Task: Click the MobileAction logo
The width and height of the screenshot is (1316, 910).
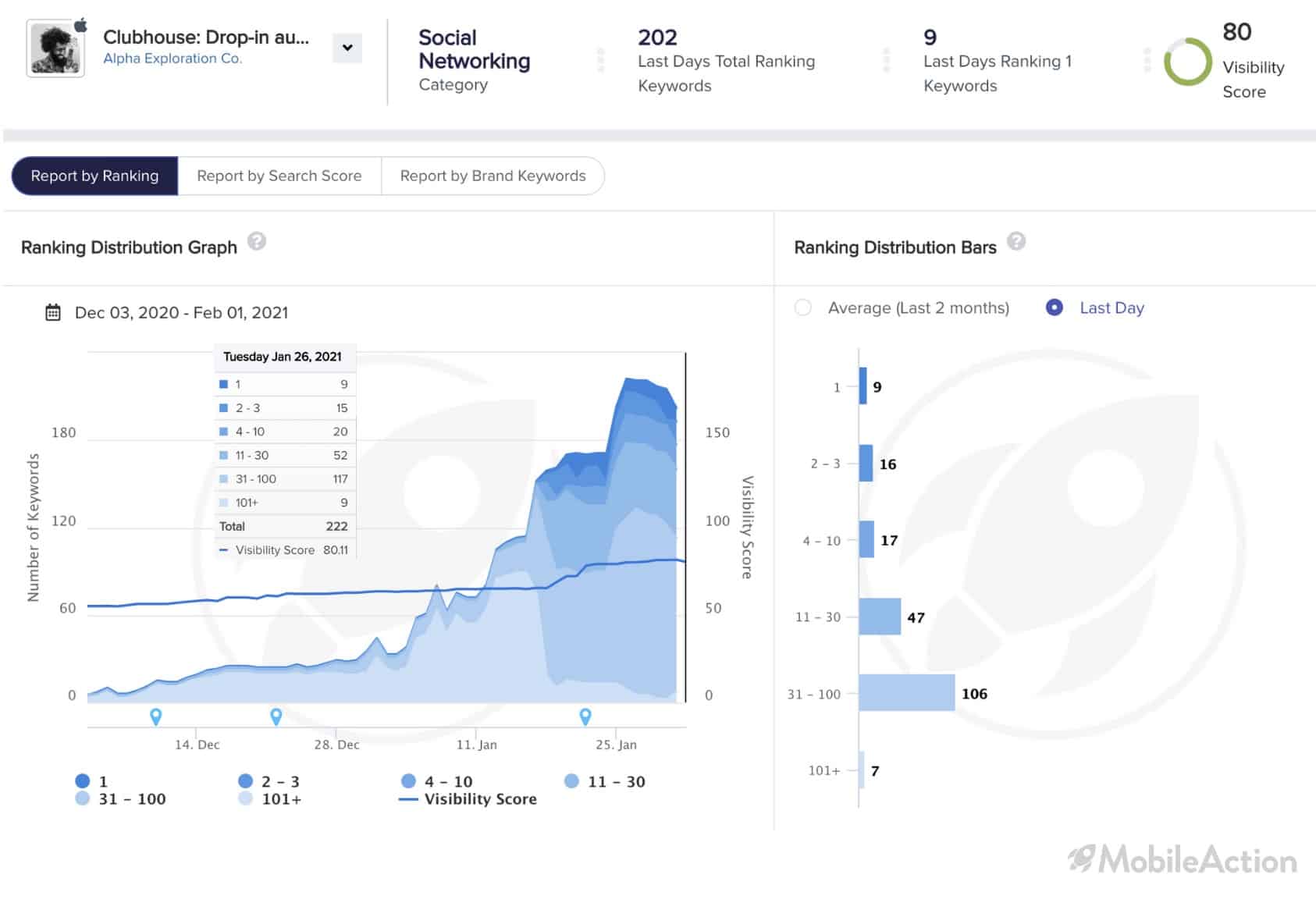Action: coord(1182,859)
